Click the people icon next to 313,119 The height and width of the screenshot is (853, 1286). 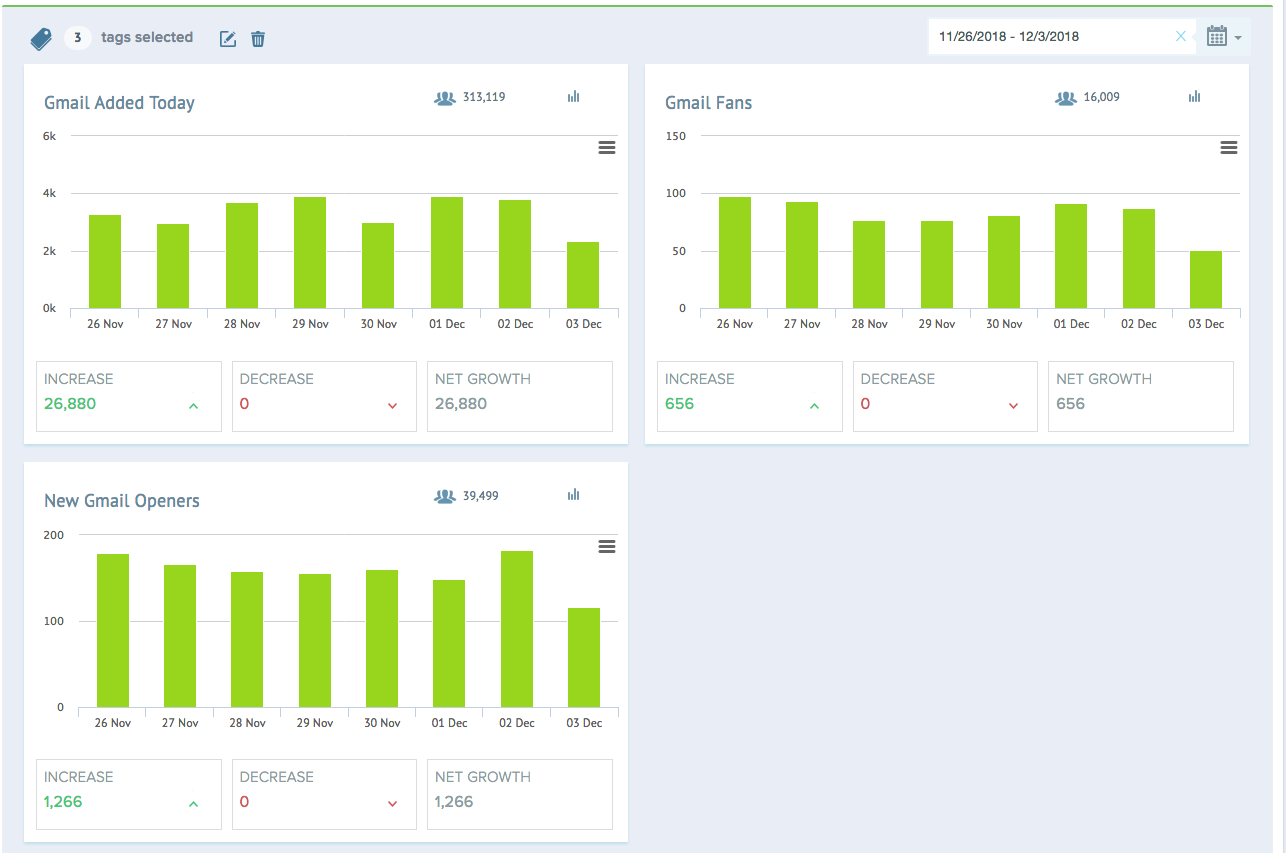[445, 98]
